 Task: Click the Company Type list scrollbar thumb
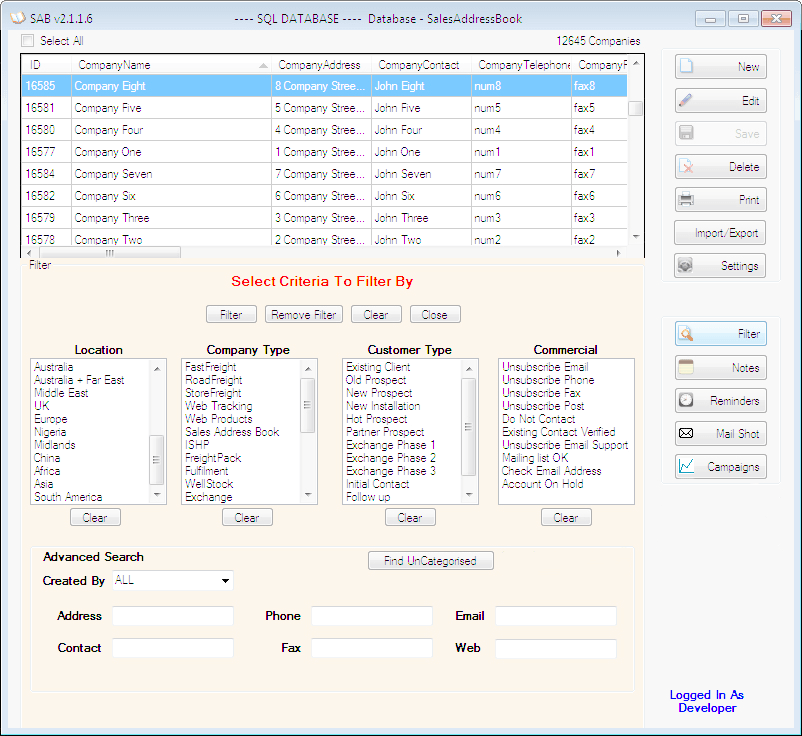click(307, 405)
